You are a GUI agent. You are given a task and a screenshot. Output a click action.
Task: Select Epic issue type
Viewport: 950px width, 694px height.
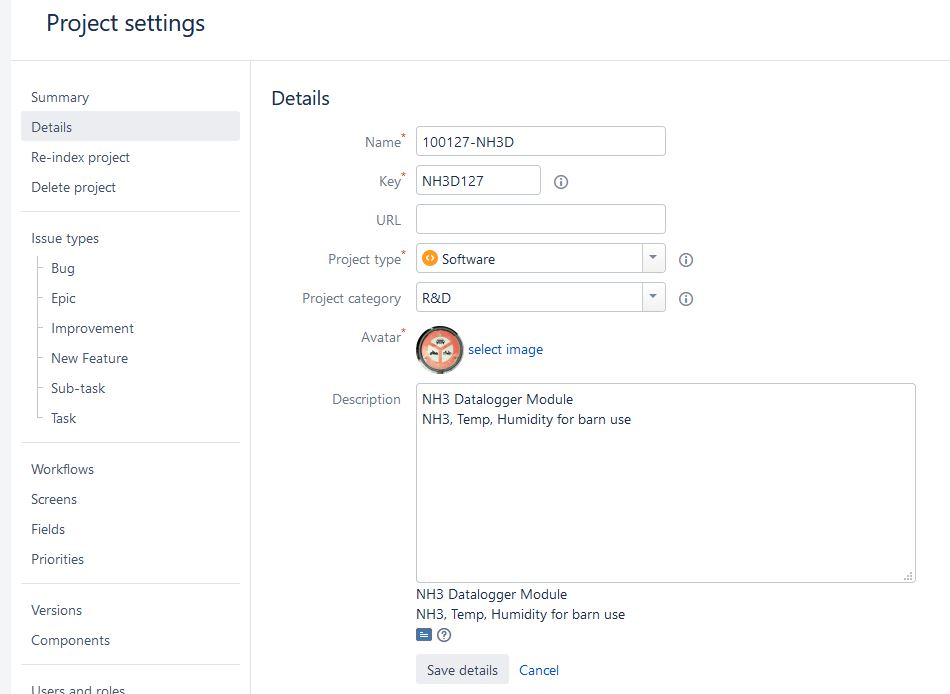coord(63,298)
